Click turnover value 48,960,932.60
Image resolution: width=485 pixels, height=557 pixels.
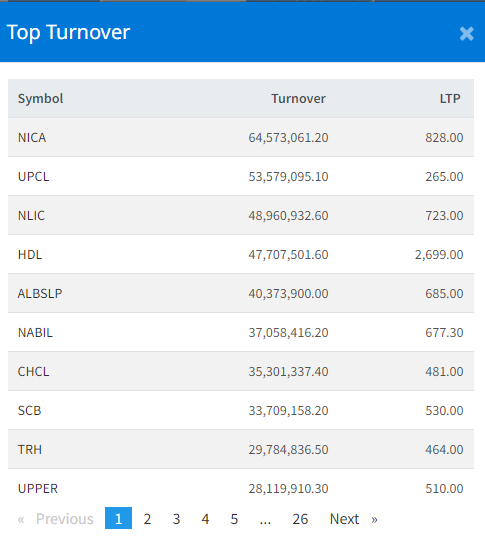pyautogui.click(x=288, y=216)
